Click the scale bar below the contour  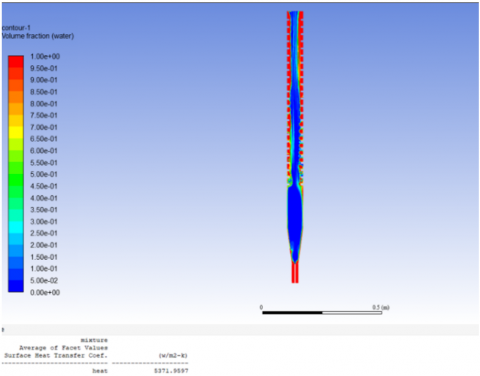tap(322, 313)
